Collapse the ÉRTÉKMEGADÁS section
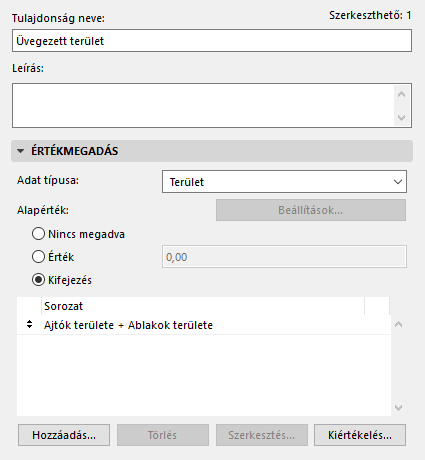This screenshot has width=425, height=460. point(21,151)
